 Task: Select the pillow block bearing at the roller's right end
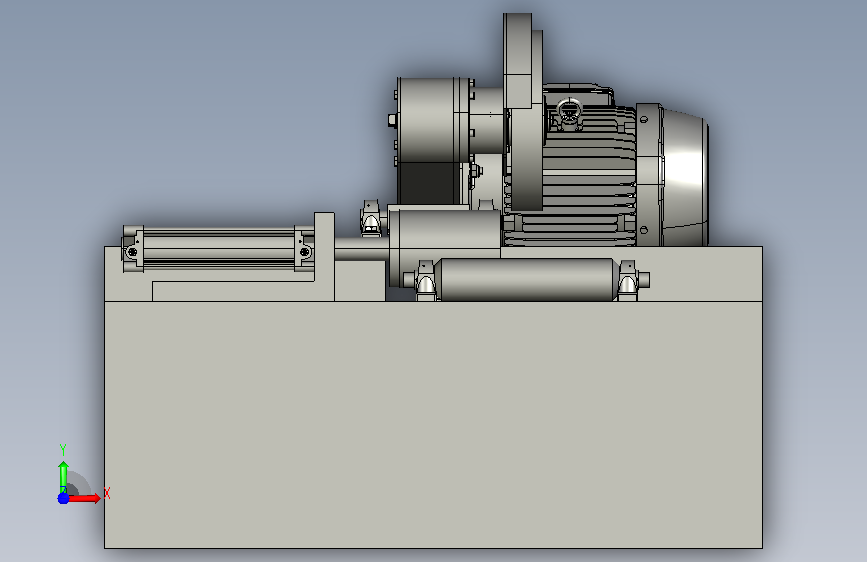coord(628,281)
